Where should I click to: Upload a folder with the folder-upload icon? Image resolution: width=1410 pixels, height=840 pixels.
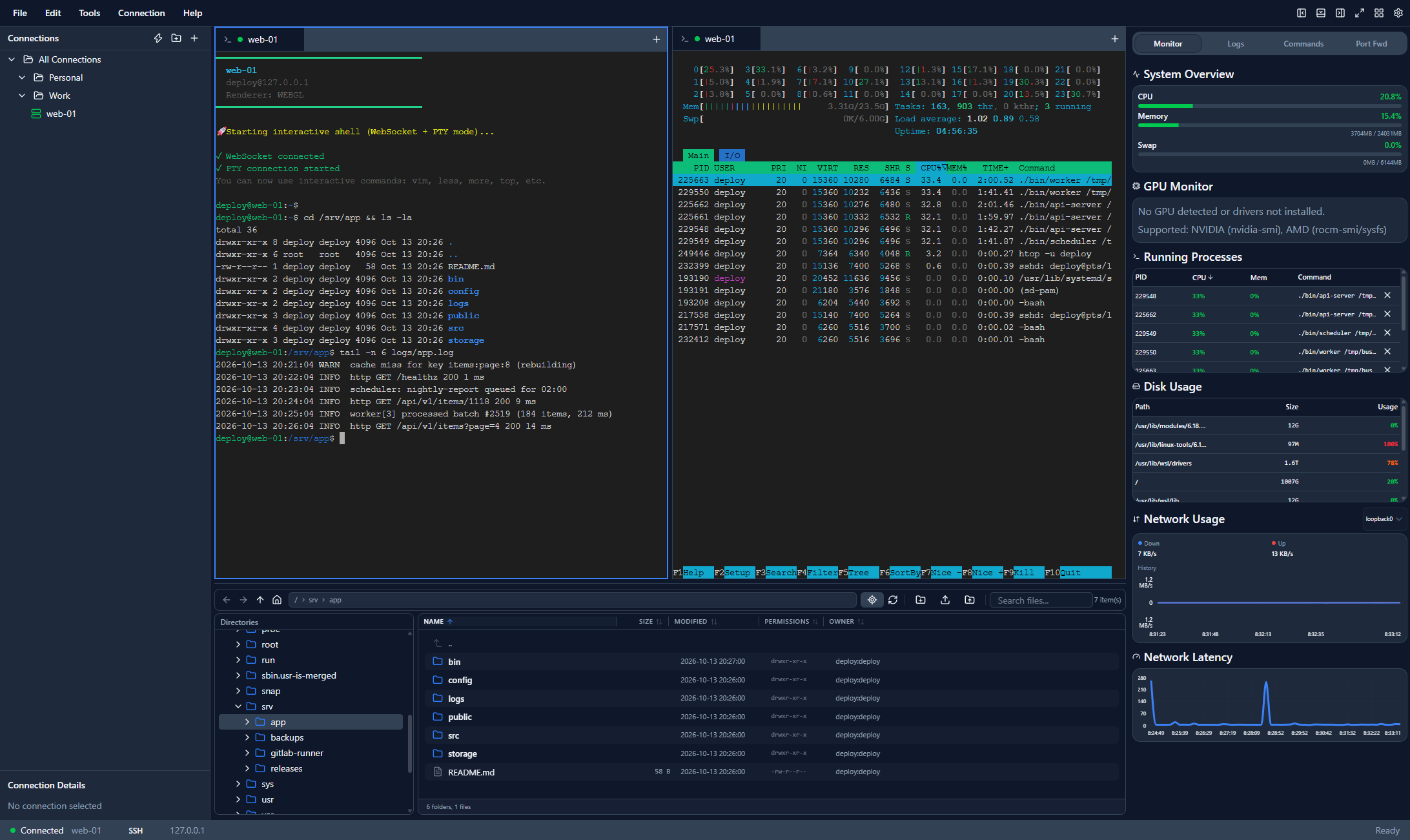point(970,600)
